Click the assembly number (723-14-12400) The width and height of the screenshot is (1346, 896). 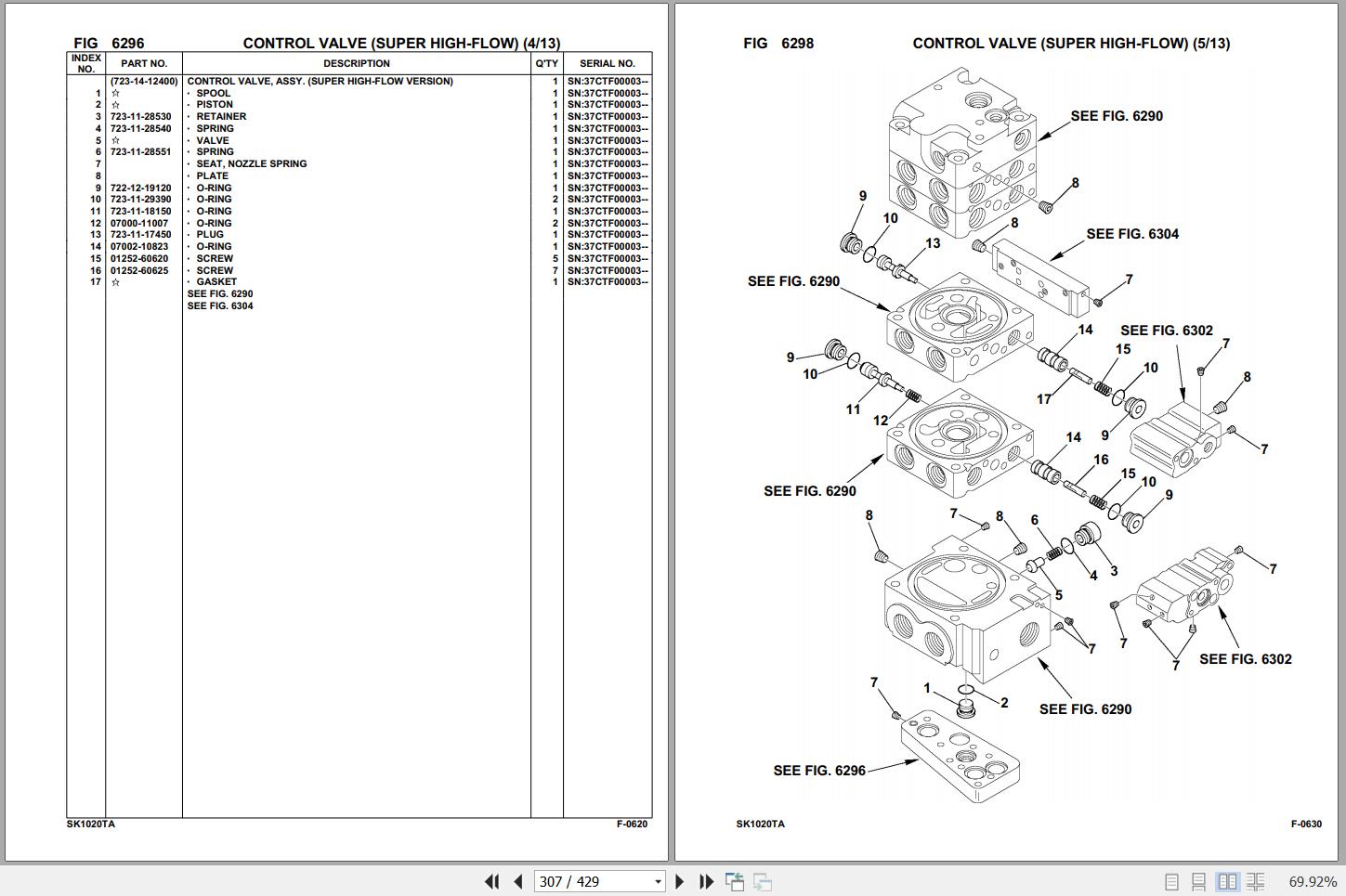(x=144, y=82)
